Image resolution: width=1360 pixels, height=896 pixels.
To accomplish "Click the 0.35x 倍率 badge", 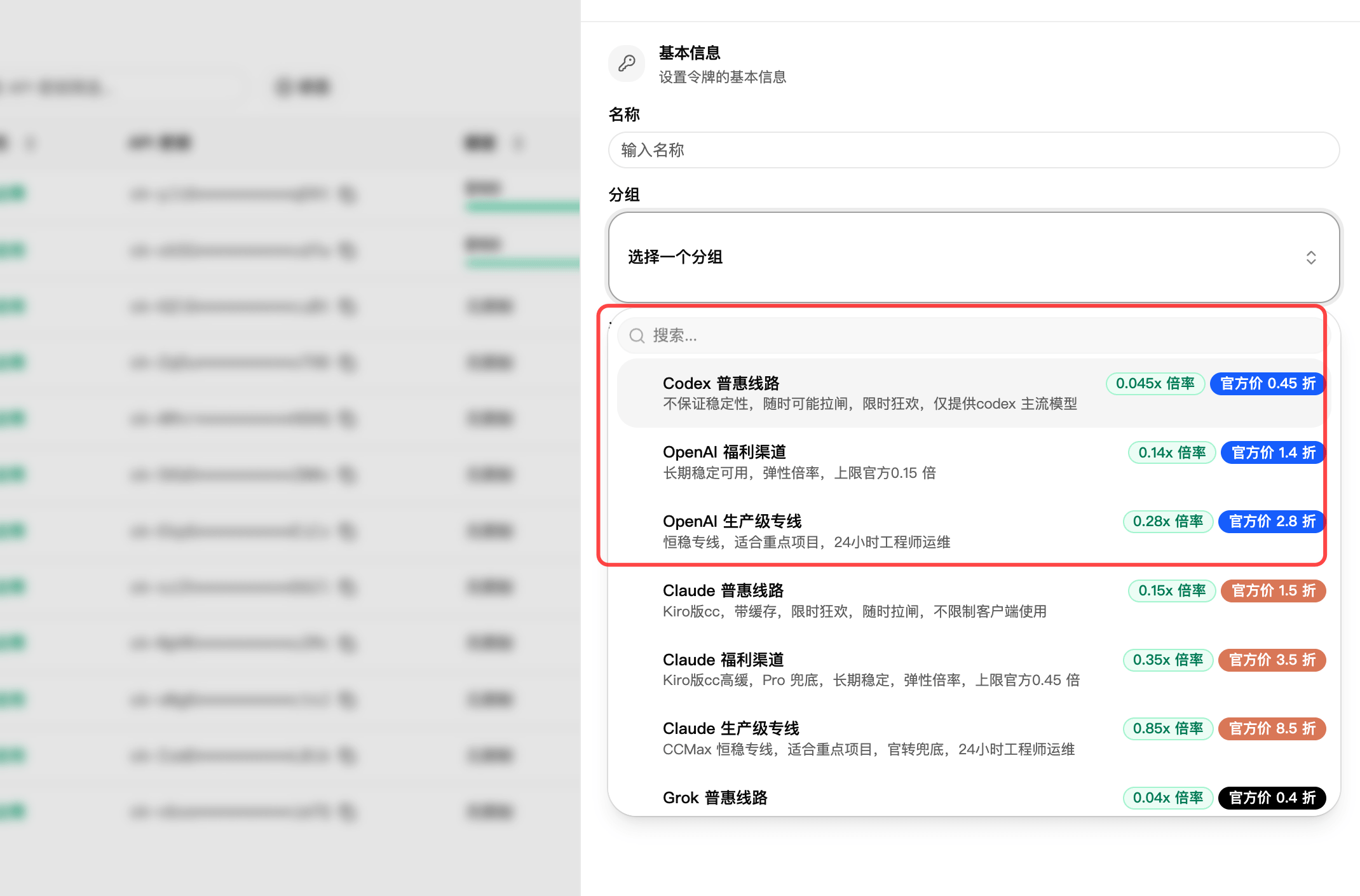I will click(1168, 660).
